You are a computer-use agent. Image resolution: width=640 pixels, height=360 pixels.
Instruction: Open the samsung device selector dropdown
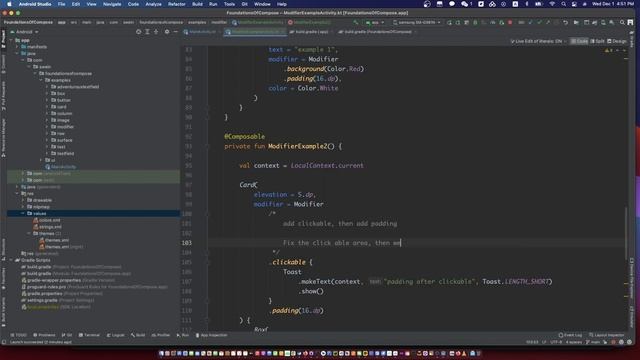(x=416, y=22)
